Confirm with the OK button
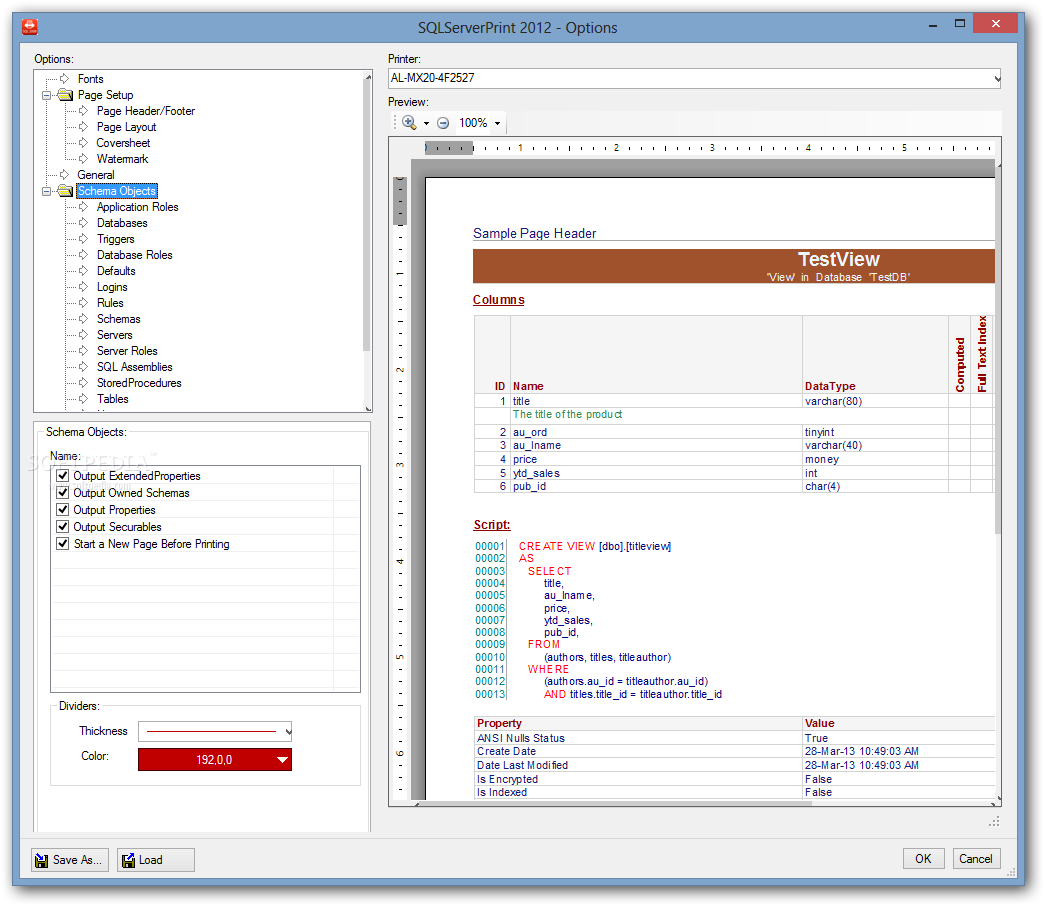The width and height of the screenshot is (1045, 906). (x=924, y=859)
